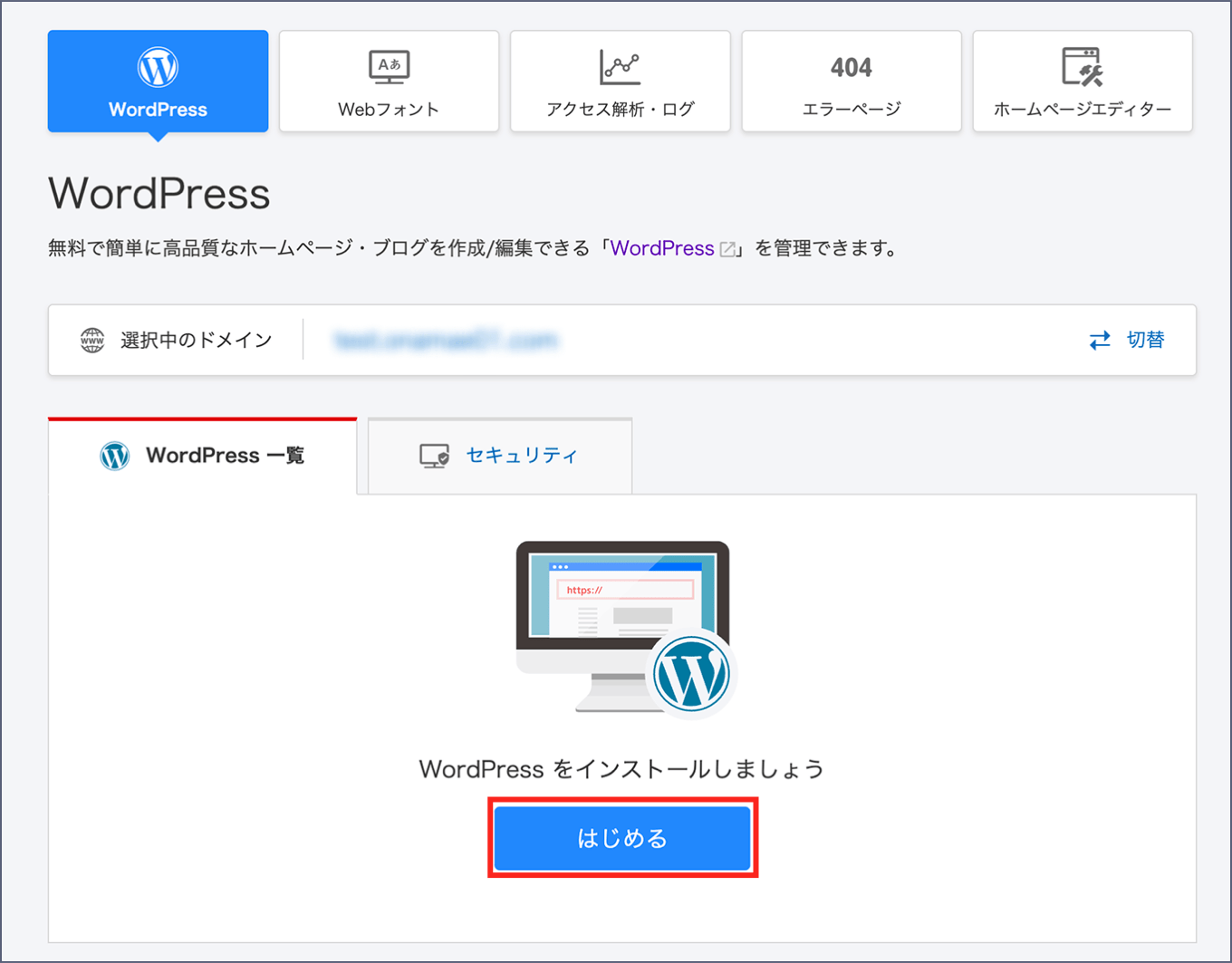
Task: Click WordPress logo icon in 一覧 tab
Action: [x=115, y=456]
